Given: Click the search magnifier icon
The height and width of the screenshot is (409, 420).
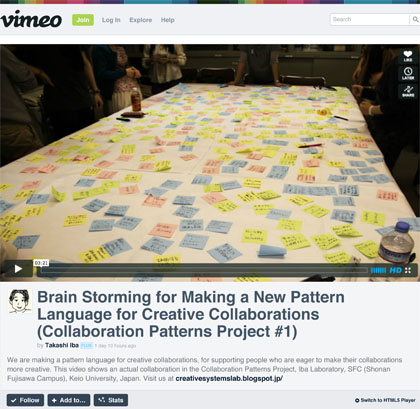Looking at the screenshot, I should point(415,19).
